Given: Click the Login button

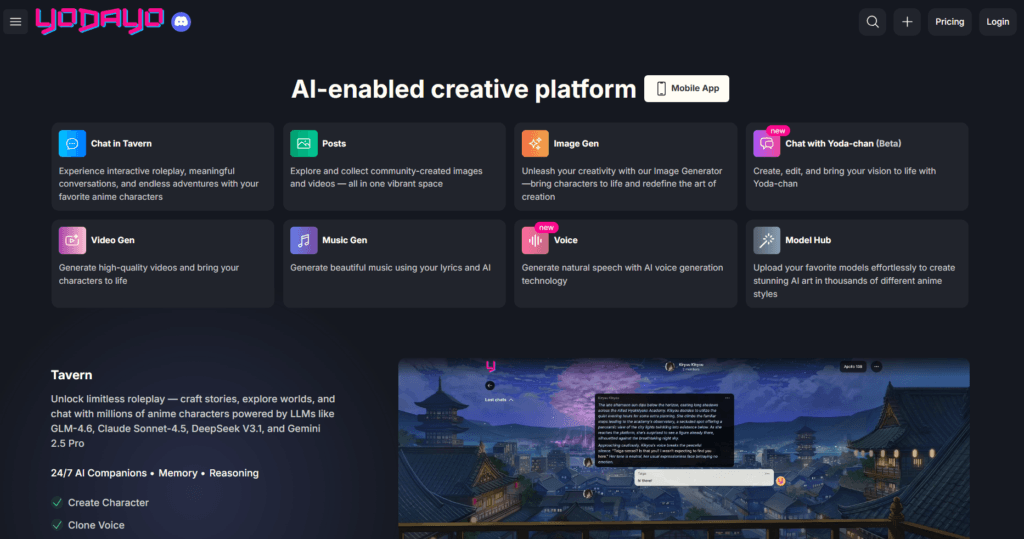Looking at the screenshot, I should point(997,22).
